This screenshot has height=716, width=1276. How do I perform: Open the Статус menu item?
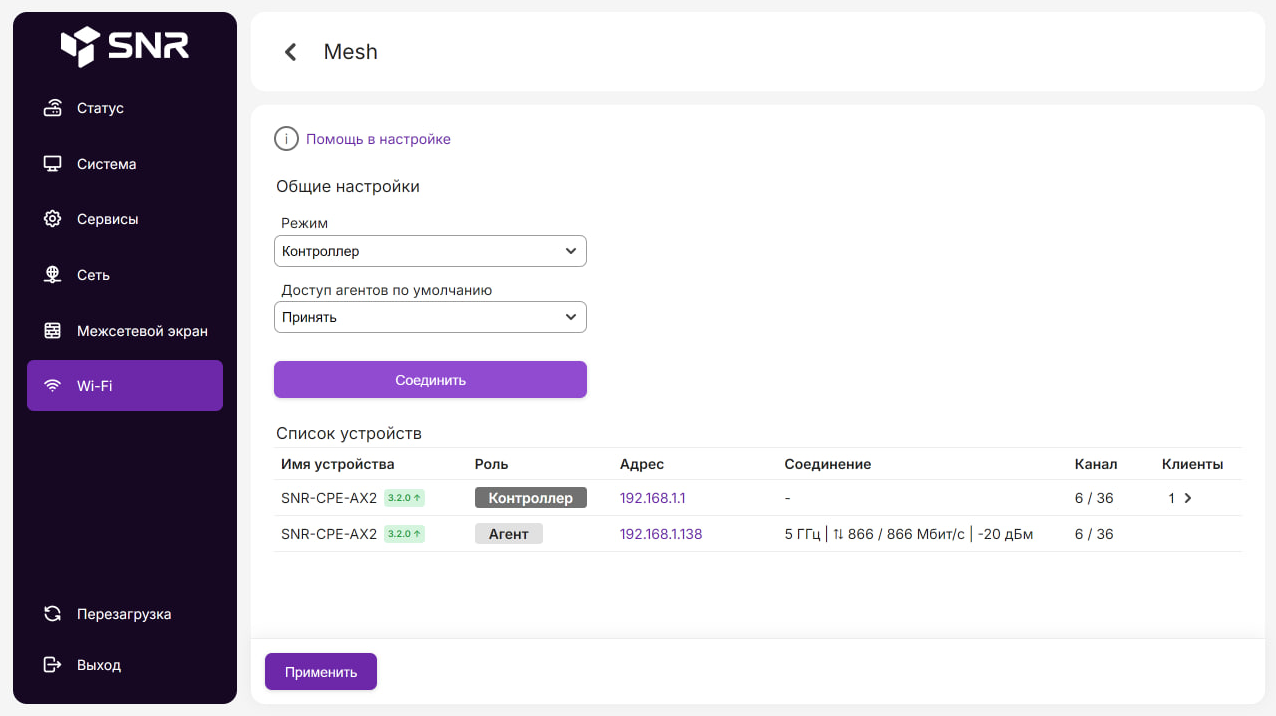(x=100, y=108)
